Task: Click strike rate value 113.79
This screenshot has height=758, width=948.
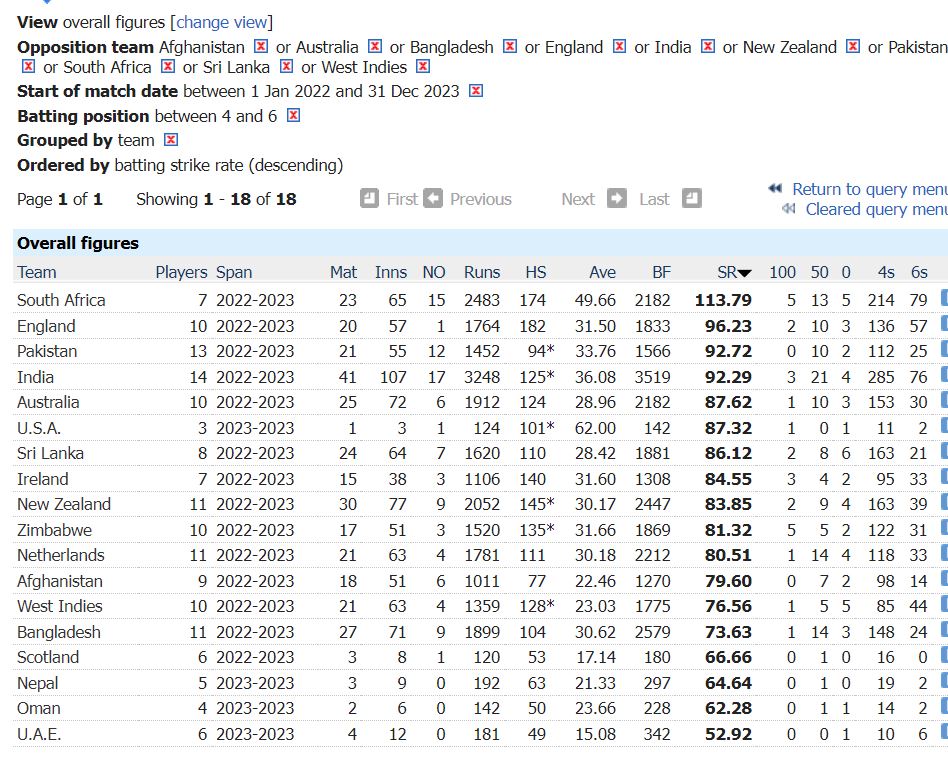Action: click(x=723, y=300)
